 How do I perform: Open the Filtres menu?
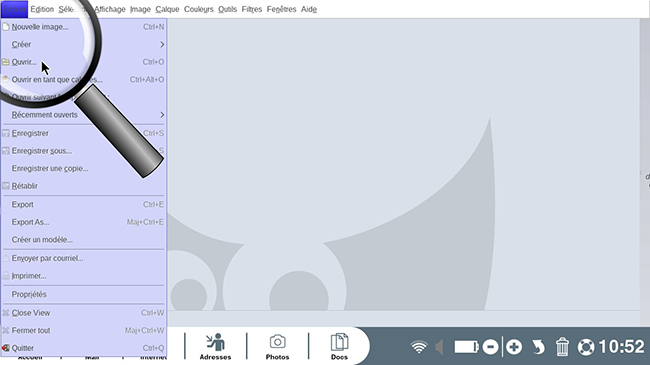coord(252,9)
